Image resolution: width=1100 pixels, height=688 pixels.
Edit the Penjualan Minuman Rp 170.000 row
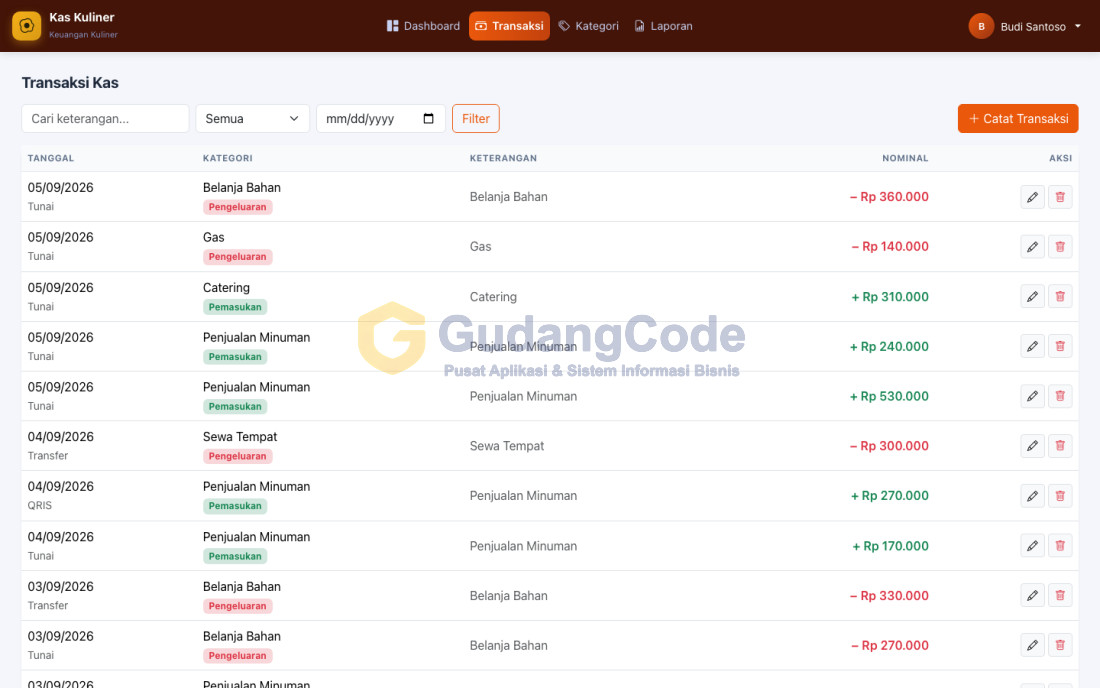[1033, 546]
